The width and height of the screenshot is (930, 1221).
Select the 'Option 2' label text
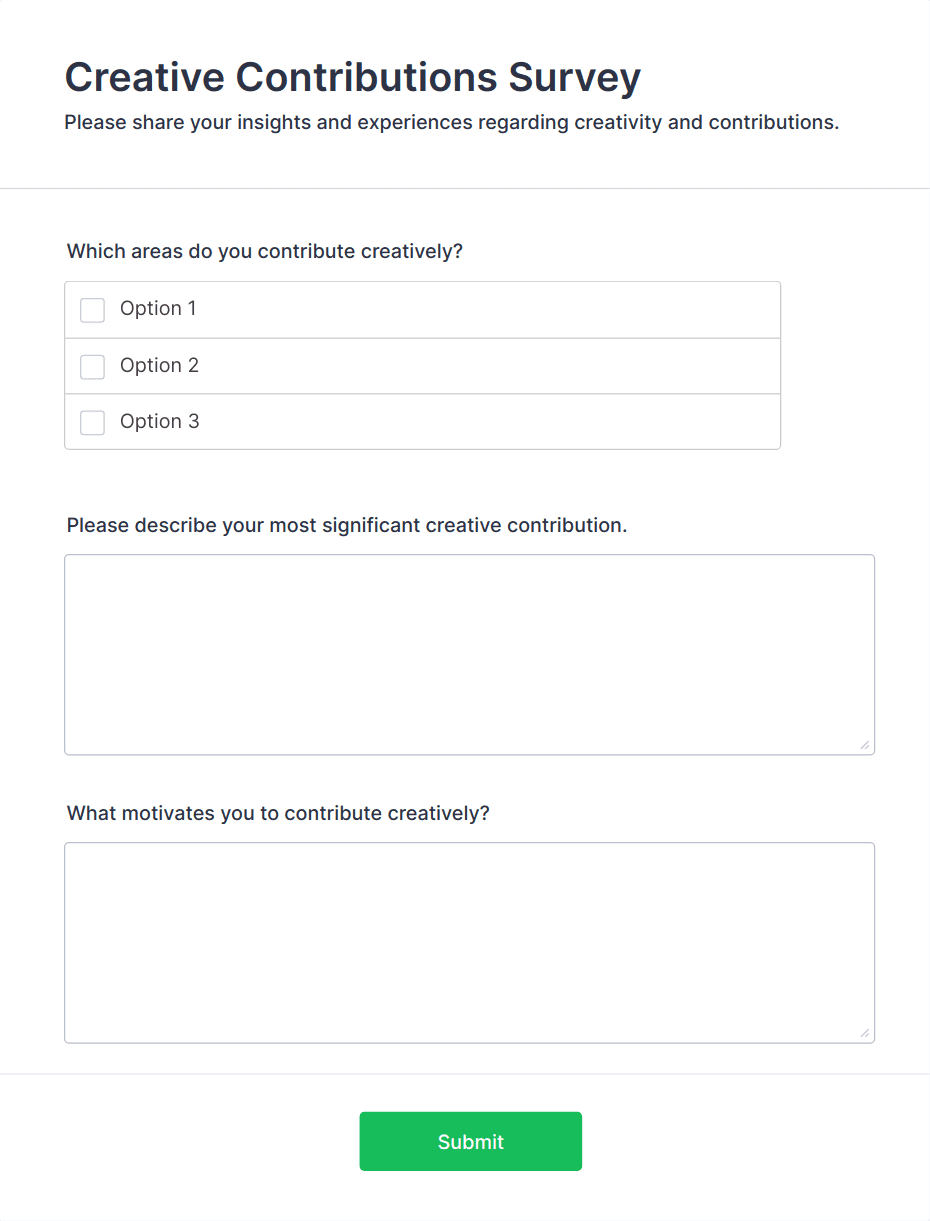(x=159, y=366)
